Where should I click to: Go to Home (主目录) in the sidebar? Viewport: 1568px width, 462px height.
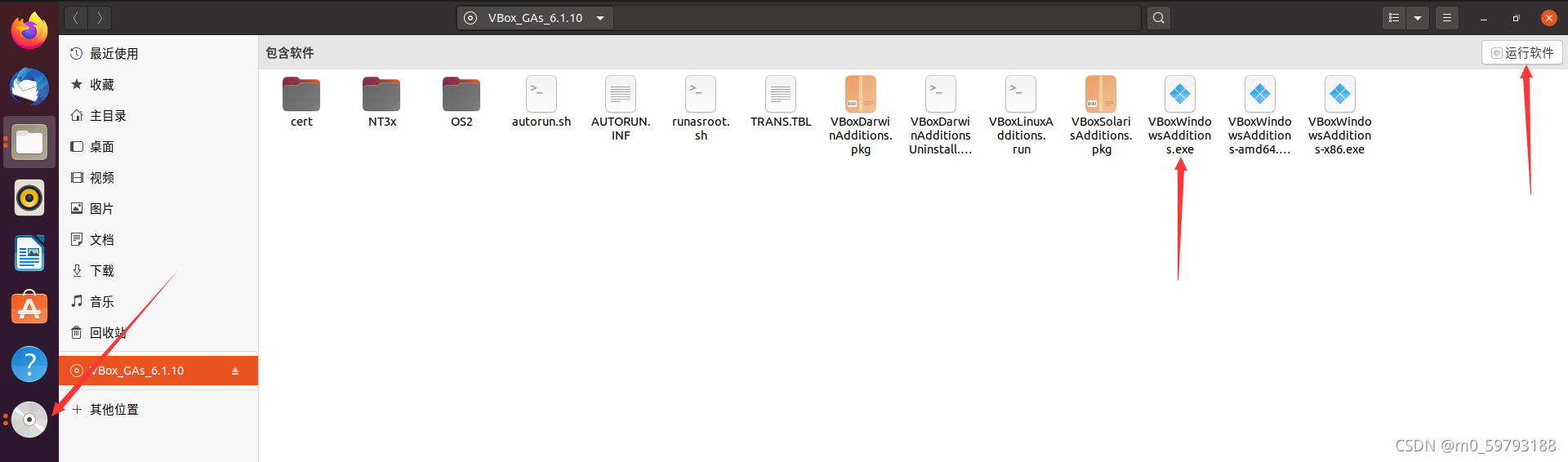(158, 116)
